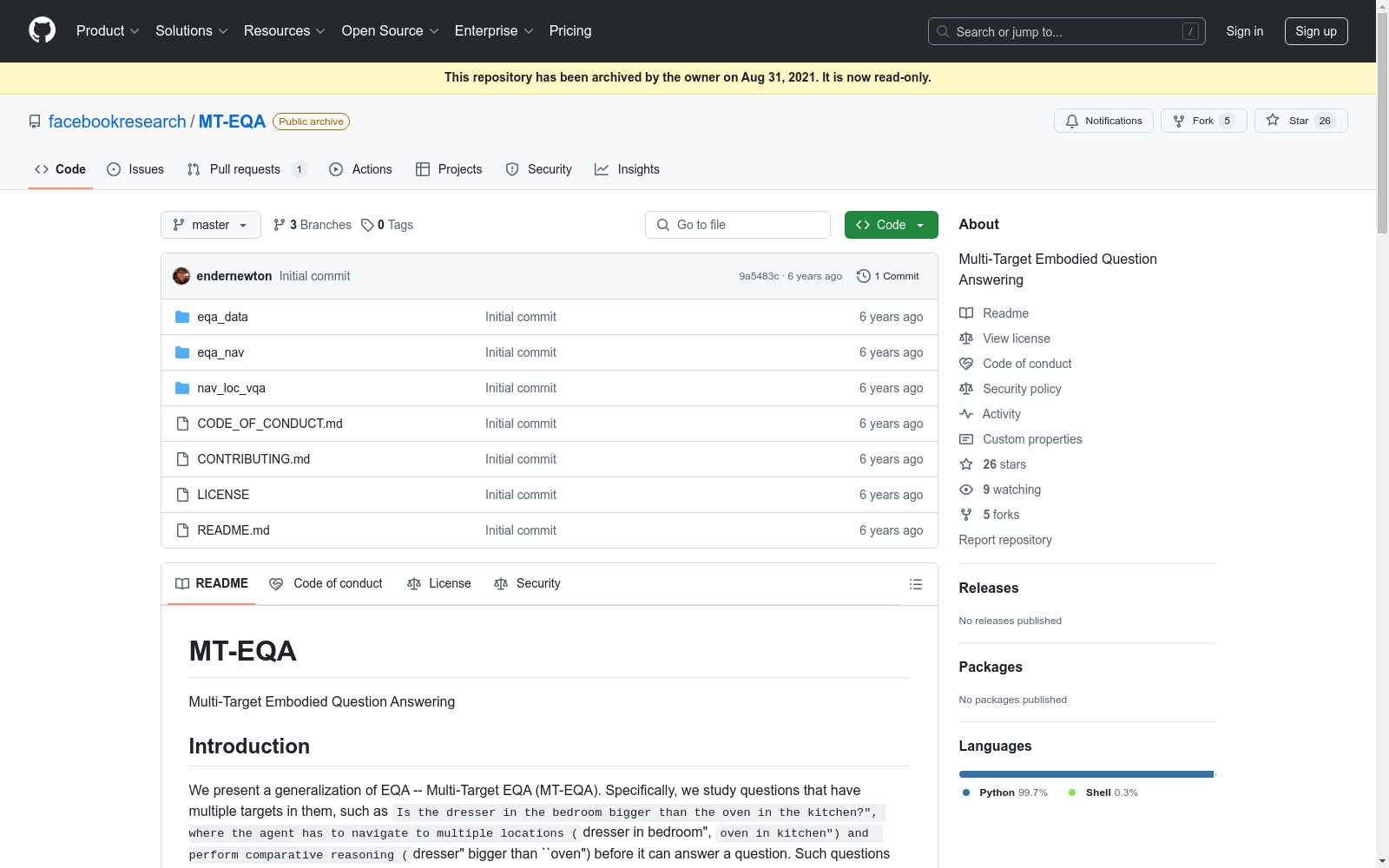View the 0 Tags list
Image resolution: width=1389 pixels, height=868 pixels.
click(x=387, y=225)
